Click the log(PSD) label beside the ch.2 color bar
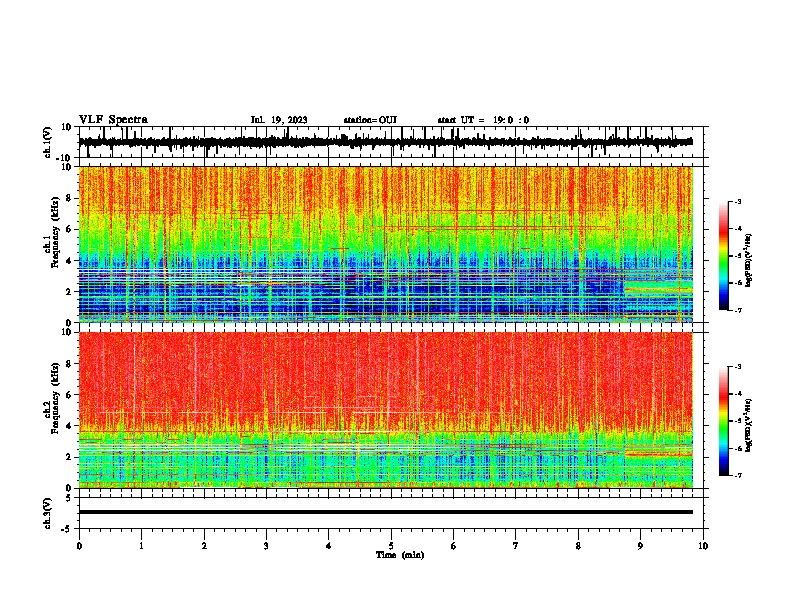 (x=749, y=425)
